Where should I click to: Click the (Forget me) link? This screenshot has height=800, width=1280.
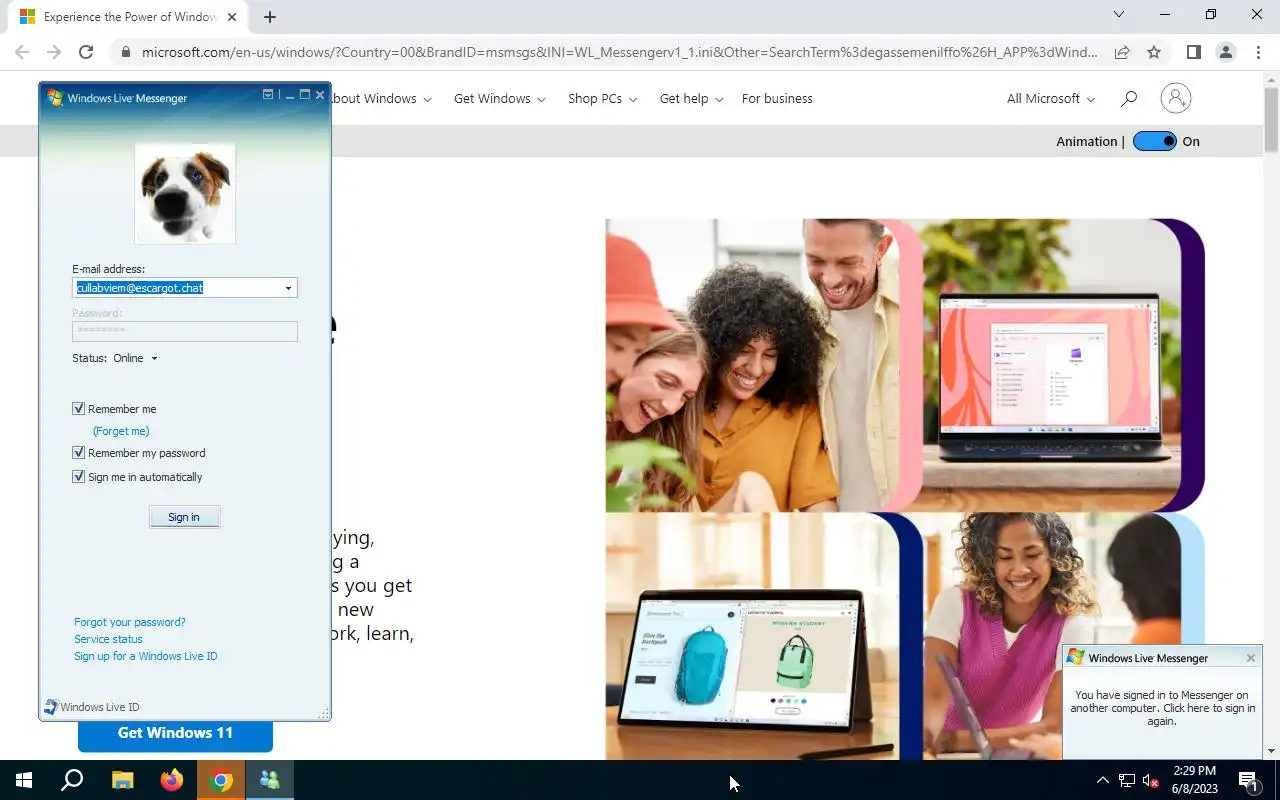pyautogui.click(x=121, y=431)
